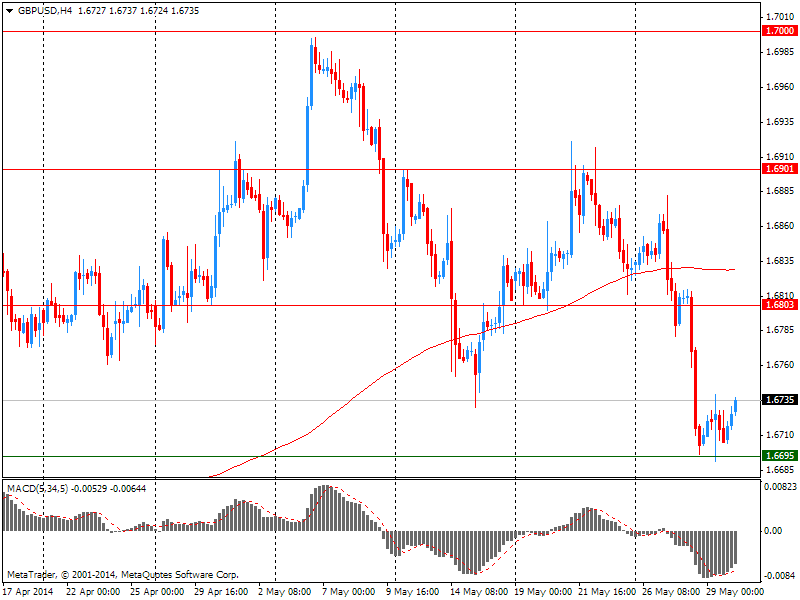
Task: Open the chart menu triangle beside GBPUSD,H4
Action: 10,11
